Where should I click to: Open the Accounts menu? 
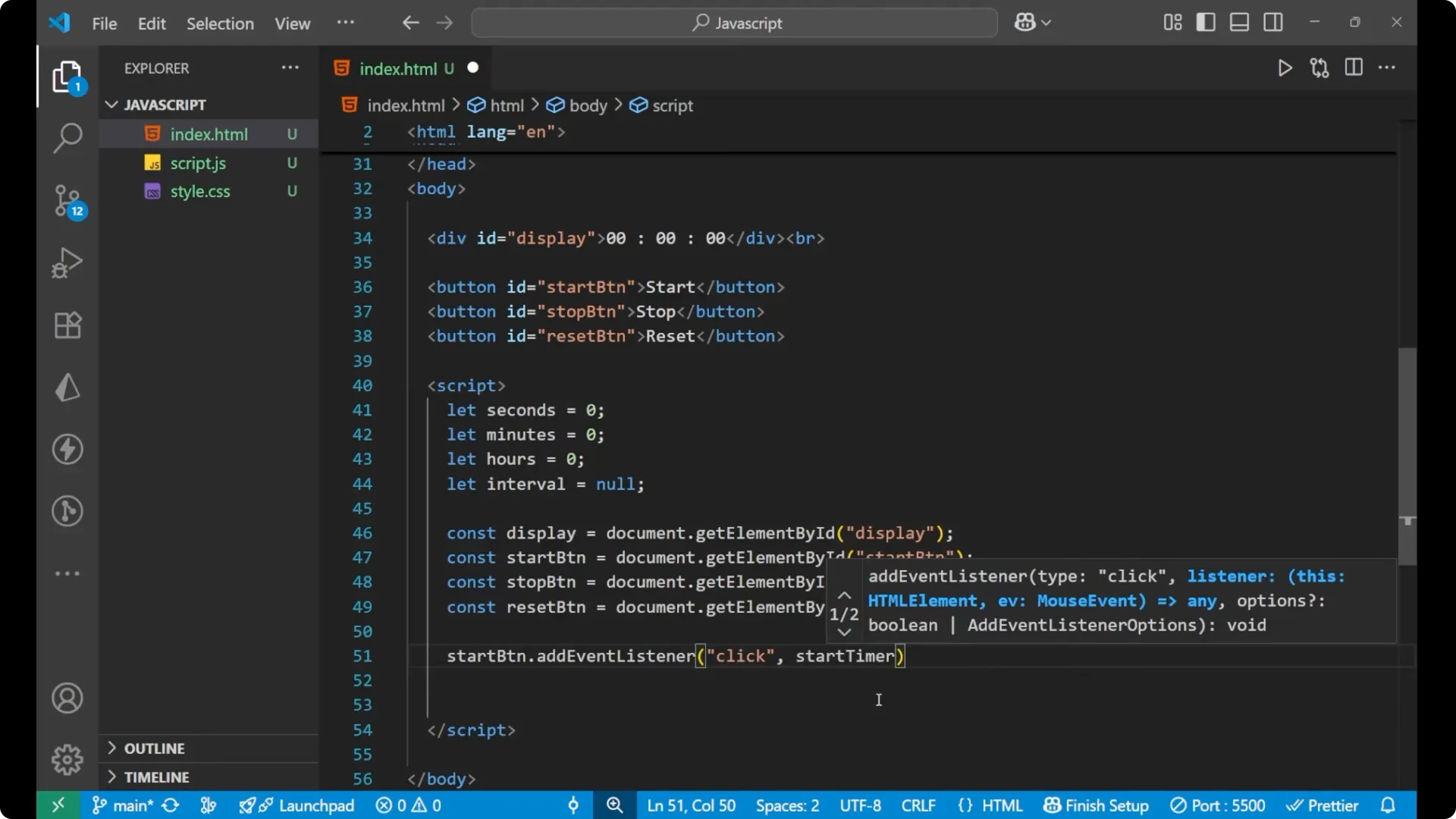click(67, 698)
